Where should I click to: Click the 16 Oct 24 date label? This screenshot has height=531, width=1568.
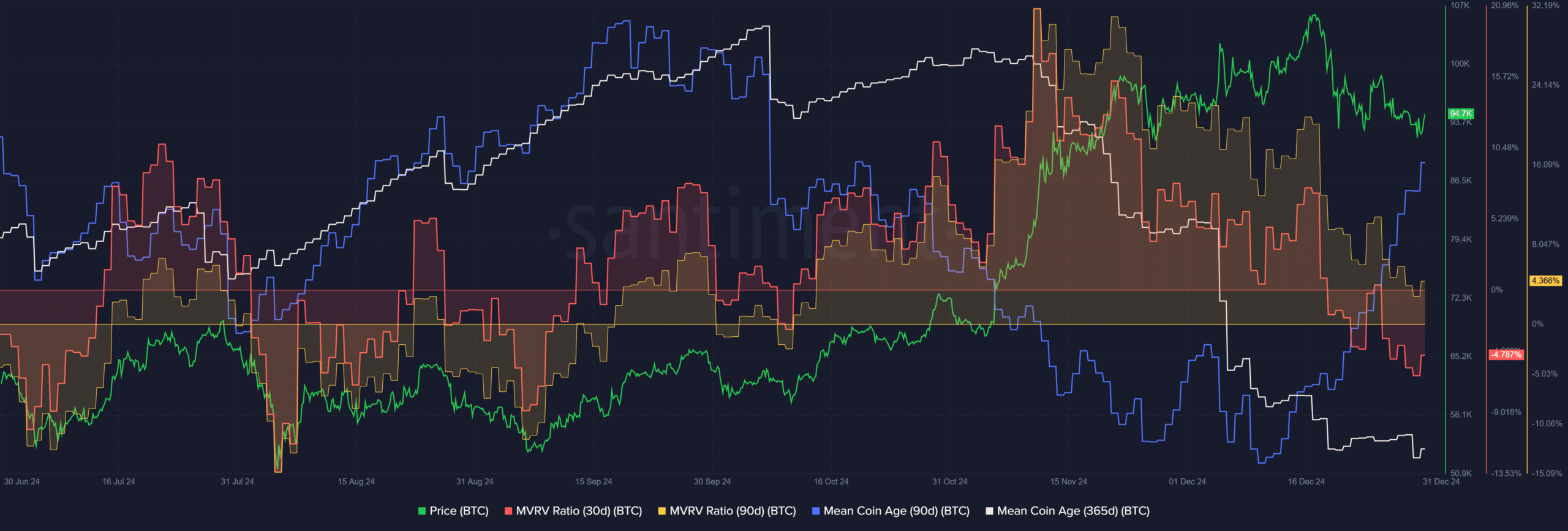pyautogui.click(x=831, y=481)
